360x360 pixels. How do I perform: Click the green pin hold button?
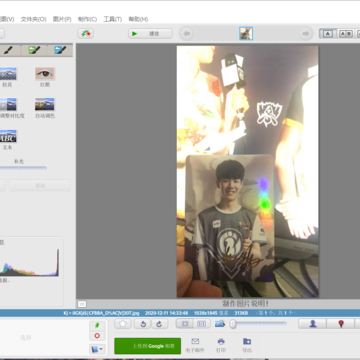click(x=97, y=325)
